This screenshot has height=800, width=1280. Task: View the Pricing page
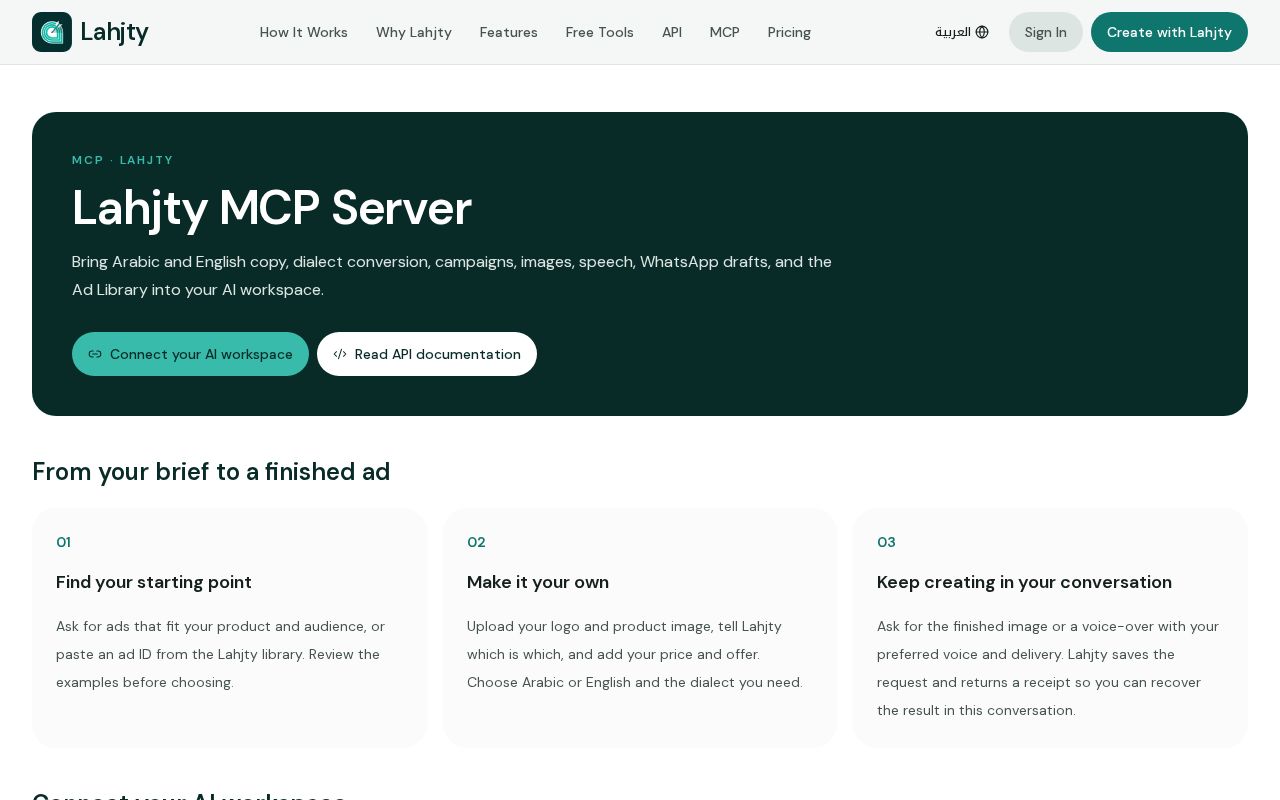click(790, 32)
